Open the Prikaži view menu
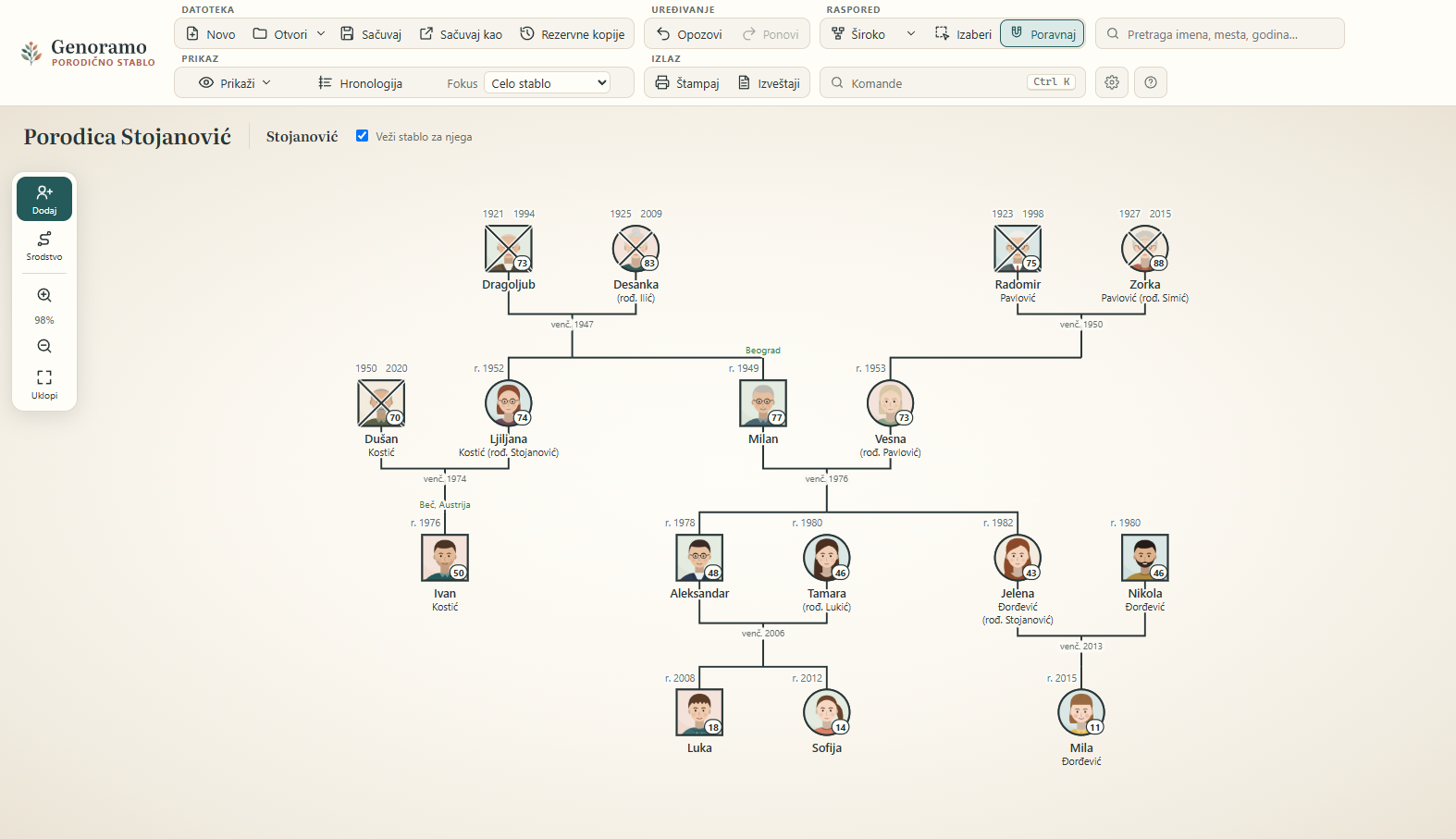The height and width of the screenshot is (839, 1456). [x=235, y=83]
